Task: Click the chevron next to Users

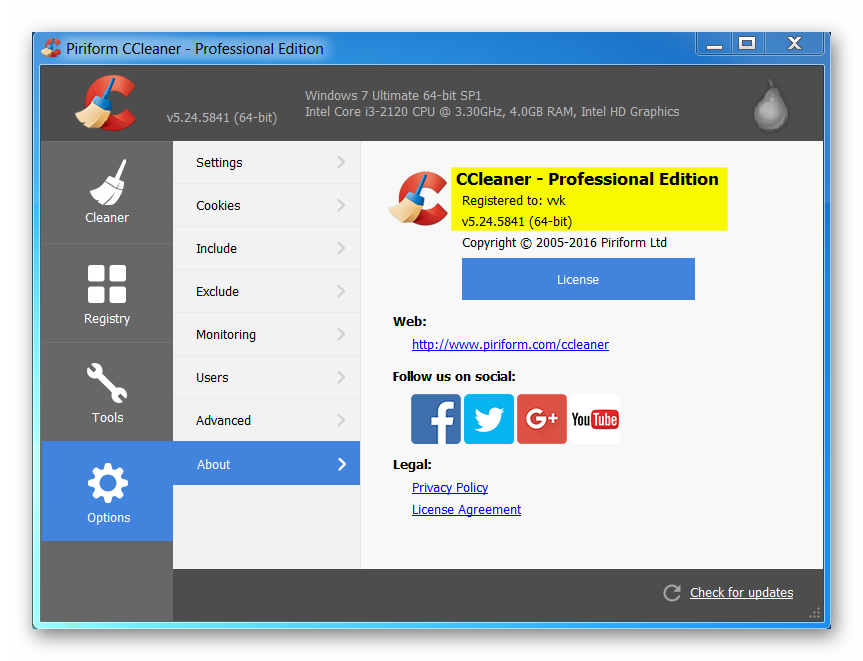Action: (x=341, y=377)
